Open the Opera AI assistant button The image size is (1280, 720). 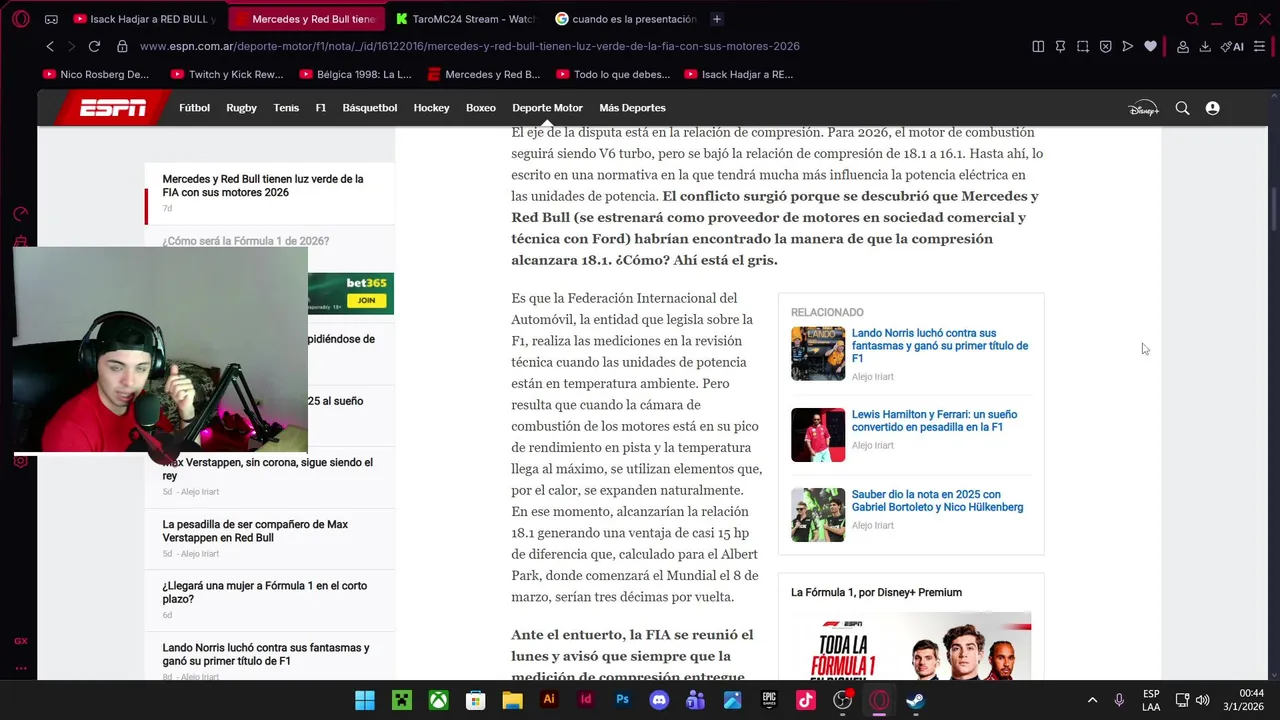(x=1232, y=46)
